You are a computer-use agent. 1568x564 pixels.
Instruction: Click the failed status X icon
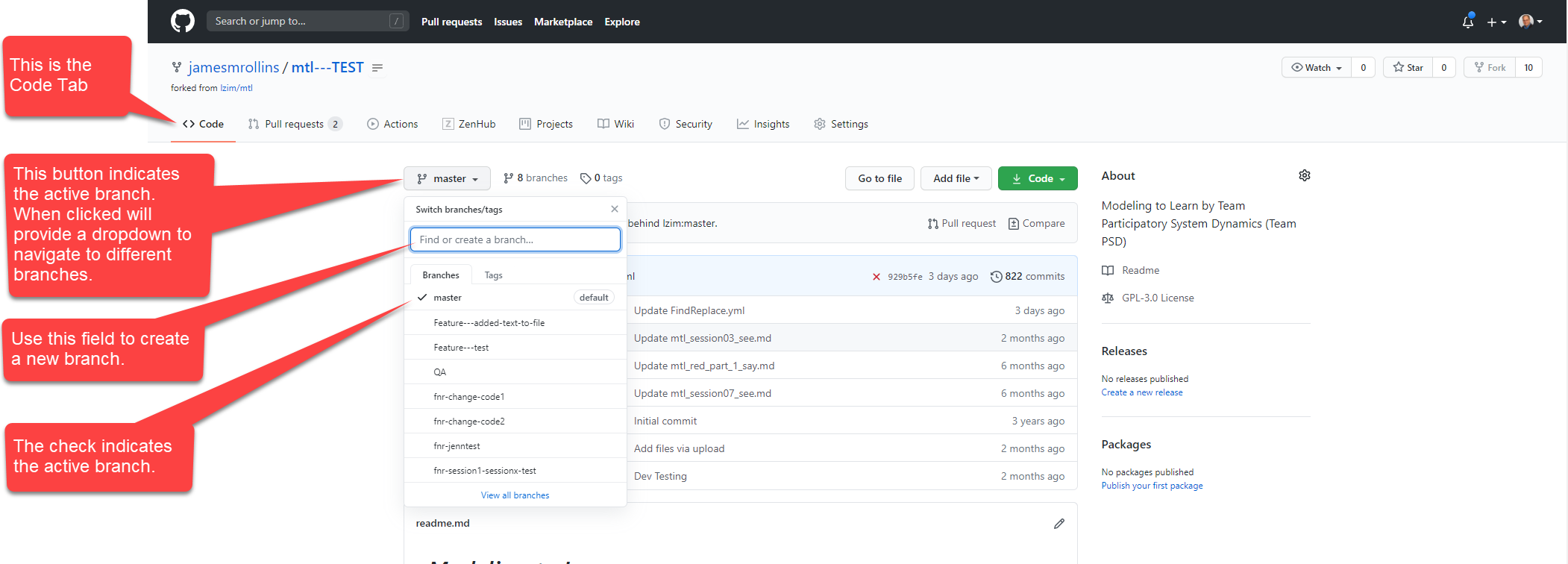(876, 277)
